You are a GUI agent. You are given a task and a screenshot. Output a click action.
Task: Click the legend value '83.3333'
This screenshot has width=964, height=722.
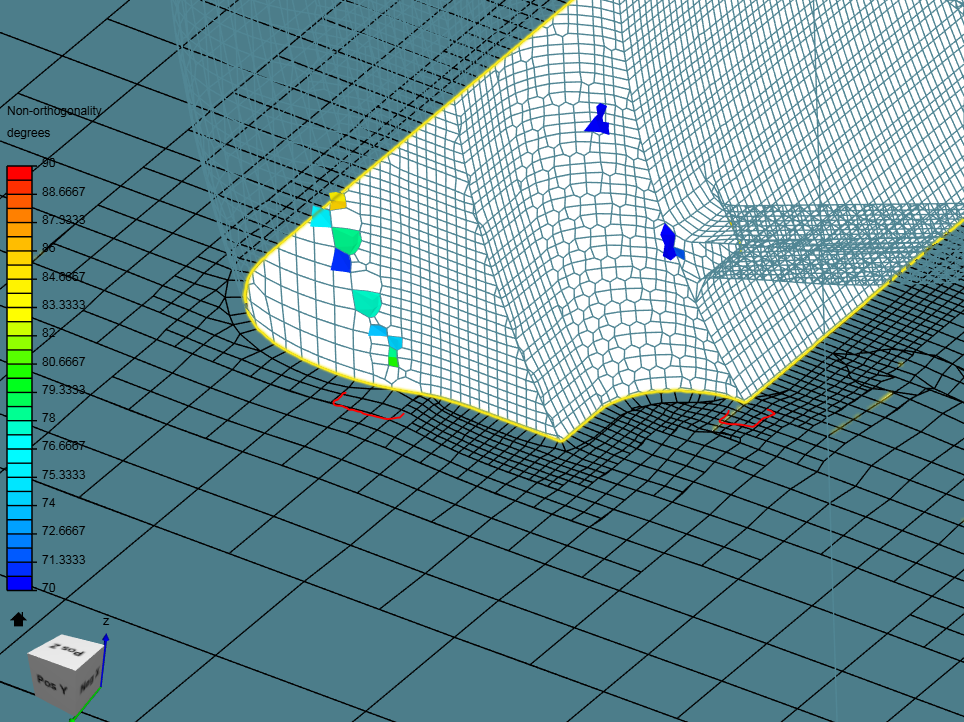(63, 305)
